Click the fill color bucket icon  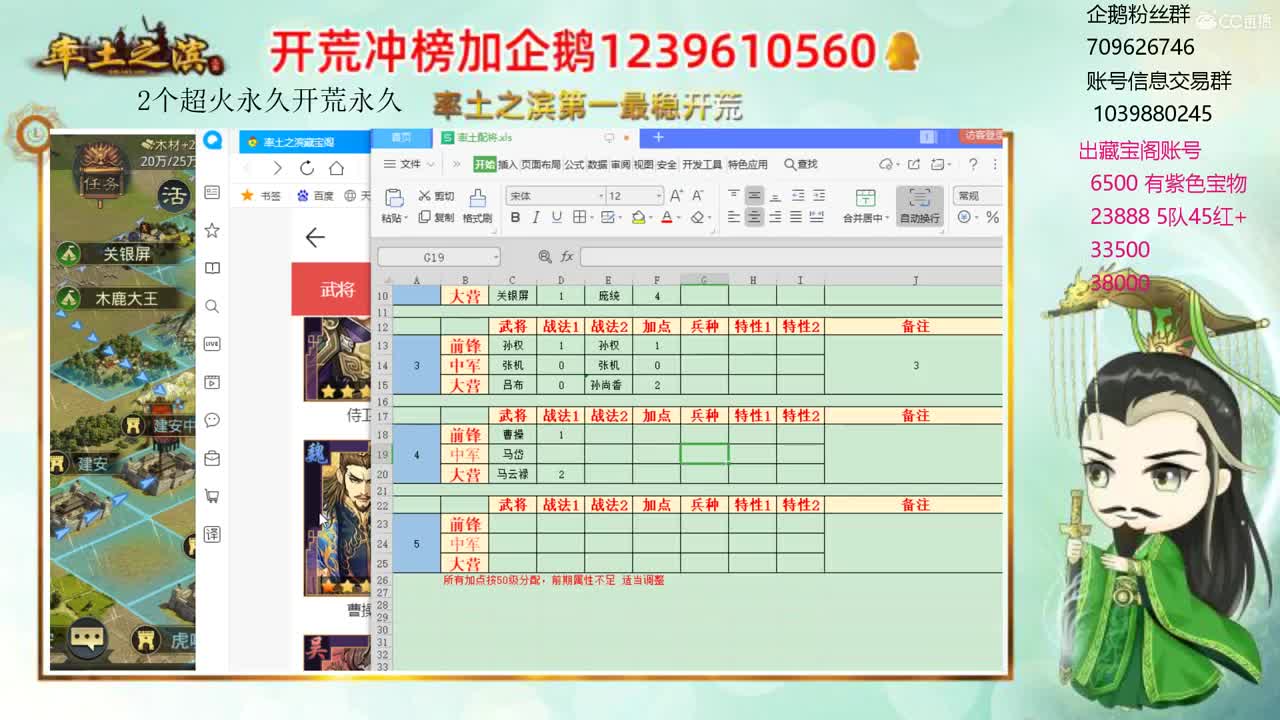tap(638, 217)
